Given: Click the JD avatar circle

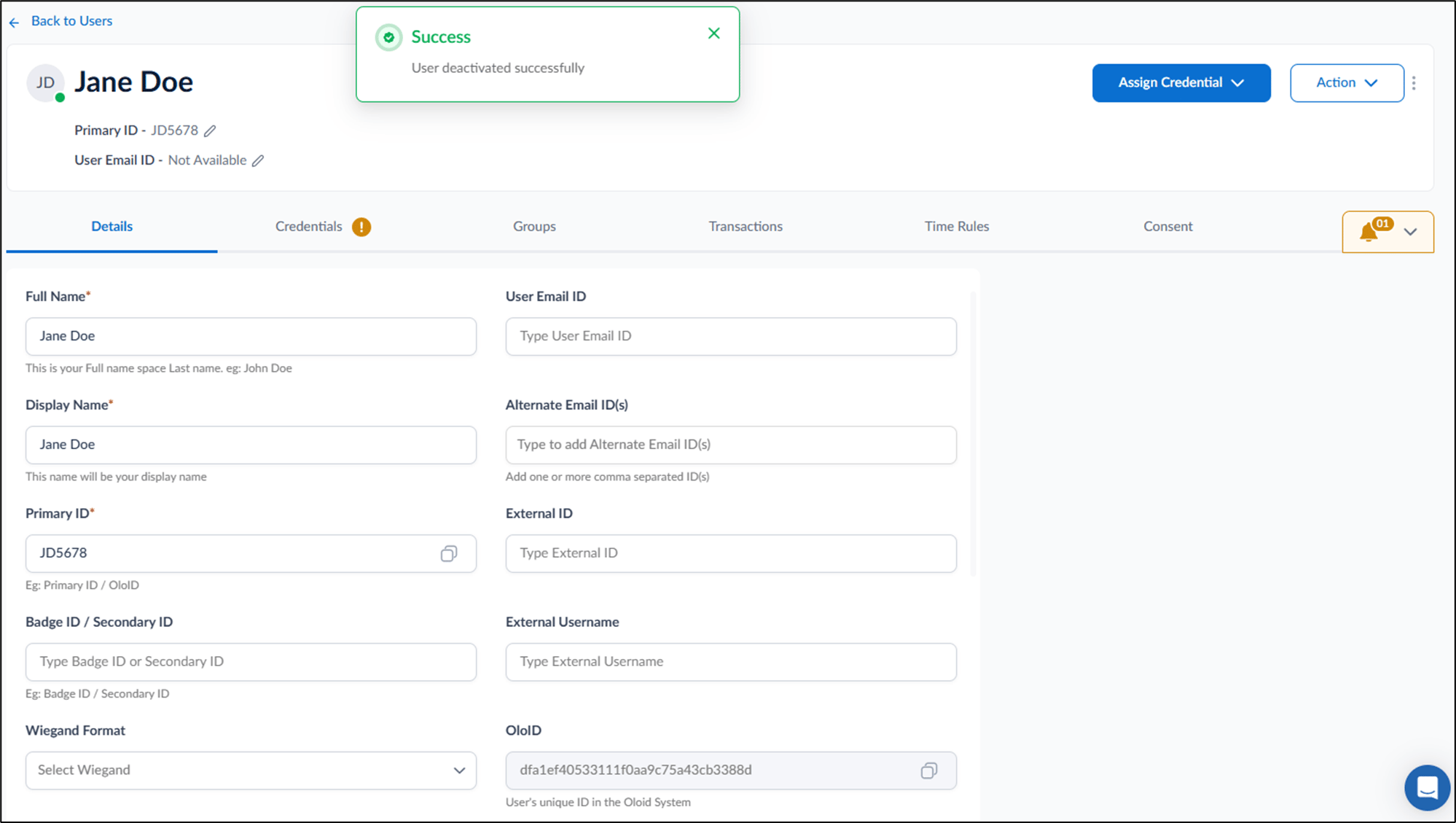Looking at the screenshot, I should click(45, 82).
